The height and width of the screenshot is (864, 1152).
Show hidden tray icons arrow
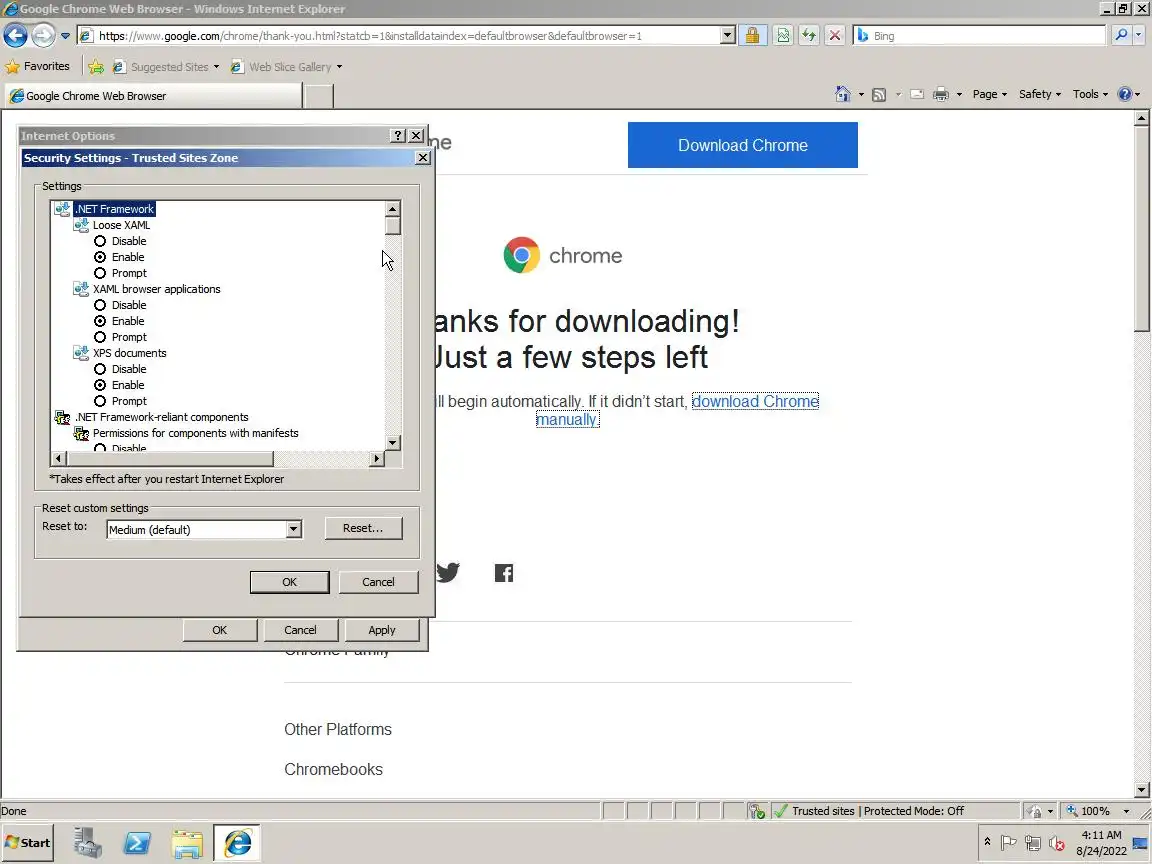click(987, 842)
